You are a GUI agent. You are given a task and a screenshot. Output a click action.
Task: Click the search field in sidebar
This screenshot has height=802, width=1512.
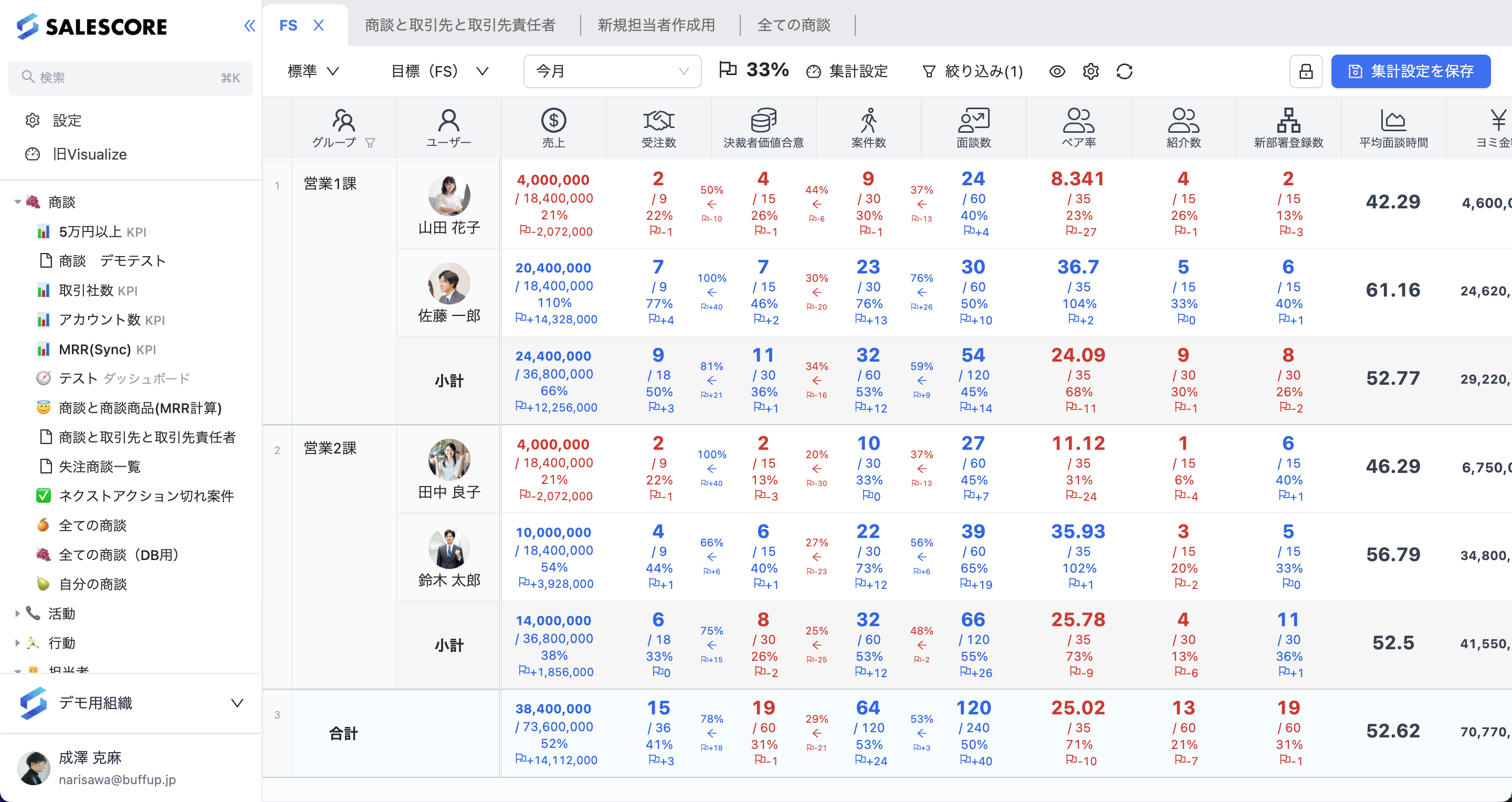point(130,78)
